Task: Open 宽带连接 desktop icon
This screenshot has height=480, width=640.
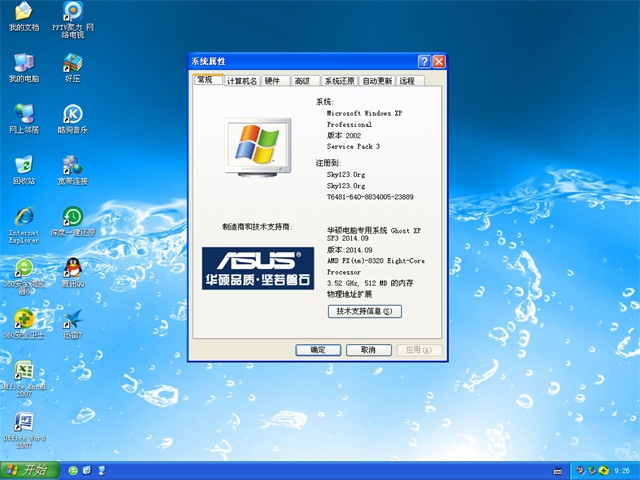Action: (x=73, y=166)
